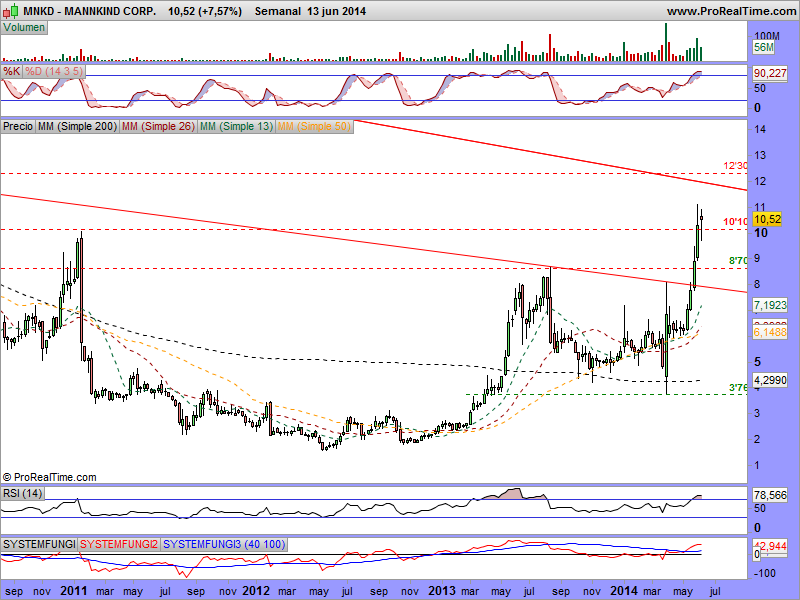Click the -100 label on SYSTEMFUNGI axis

pyautogui.click(x=764, y=573)
